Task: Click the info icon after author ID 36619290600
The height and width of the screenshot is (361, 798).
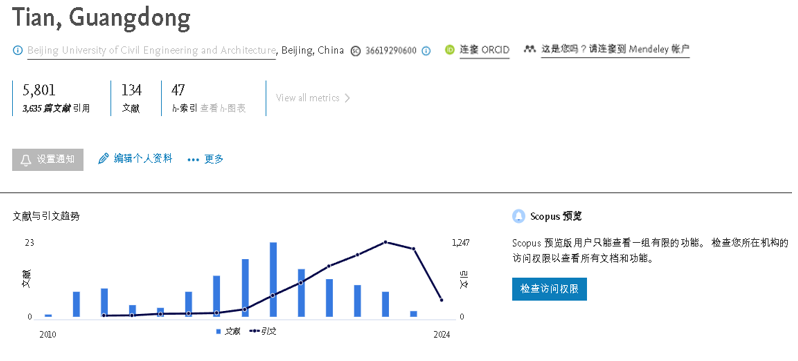Action: [426, 51]
